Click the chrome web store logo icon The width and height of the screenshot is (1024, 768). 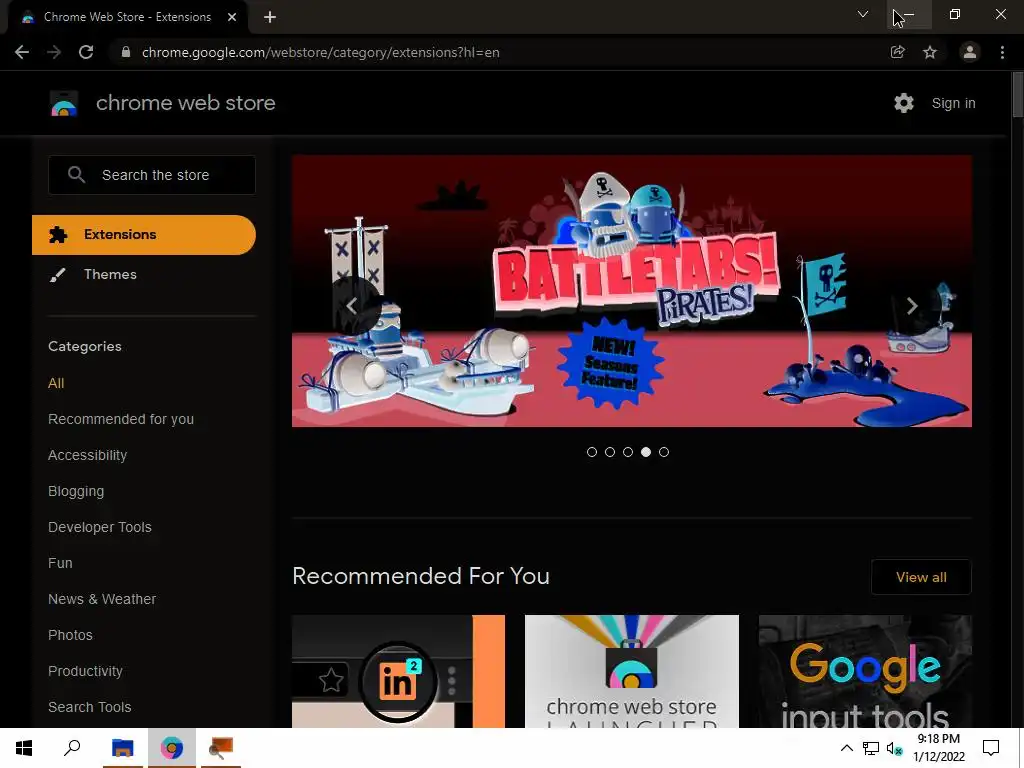point(64,103)
